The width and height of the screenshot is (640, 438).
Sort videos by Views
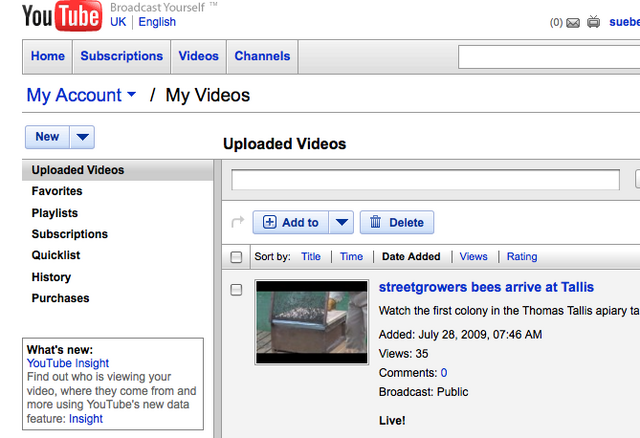click(x=473, y=257)
